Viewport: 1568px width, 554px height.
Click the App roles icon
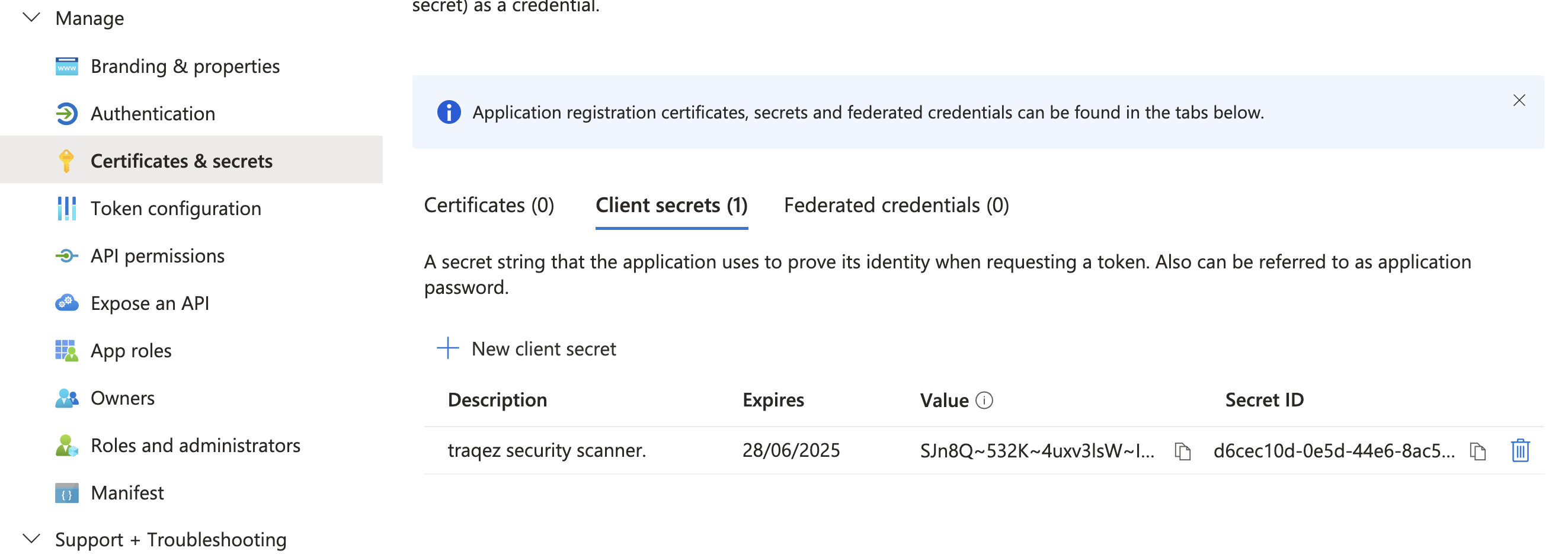tap(66, 351)
